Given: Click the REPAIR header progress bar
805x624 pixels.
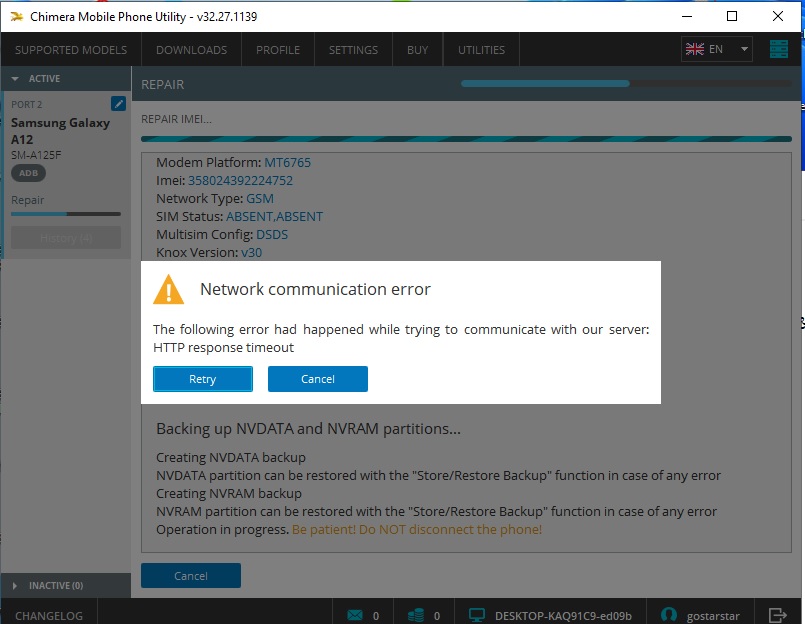Looking at the screenshot, I should pos(626,84).
